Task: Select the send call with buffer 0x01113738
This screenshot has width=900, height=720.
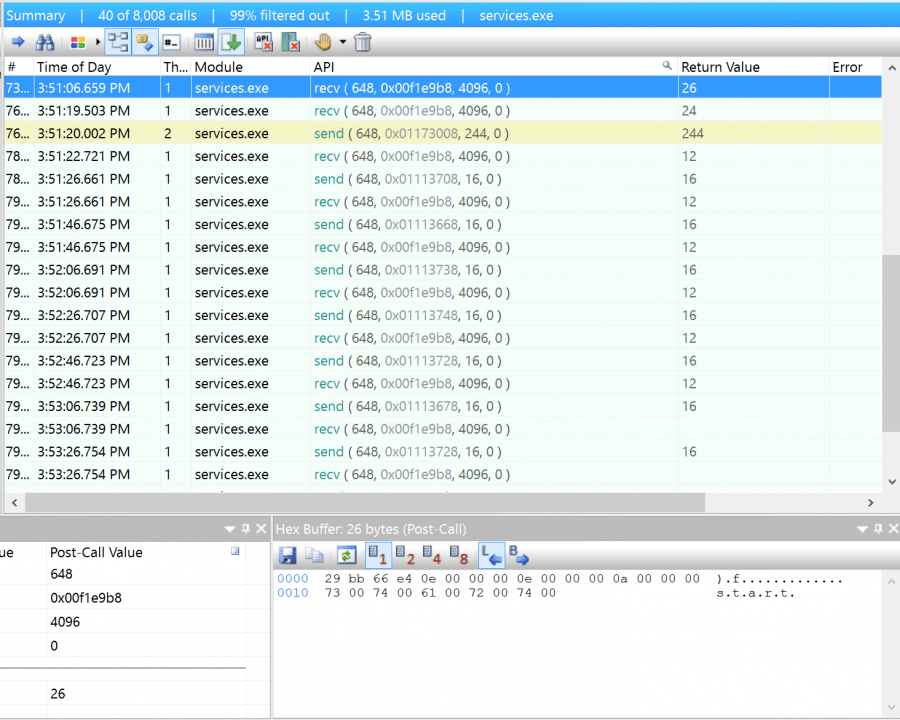Action: (x=443, y=270)
